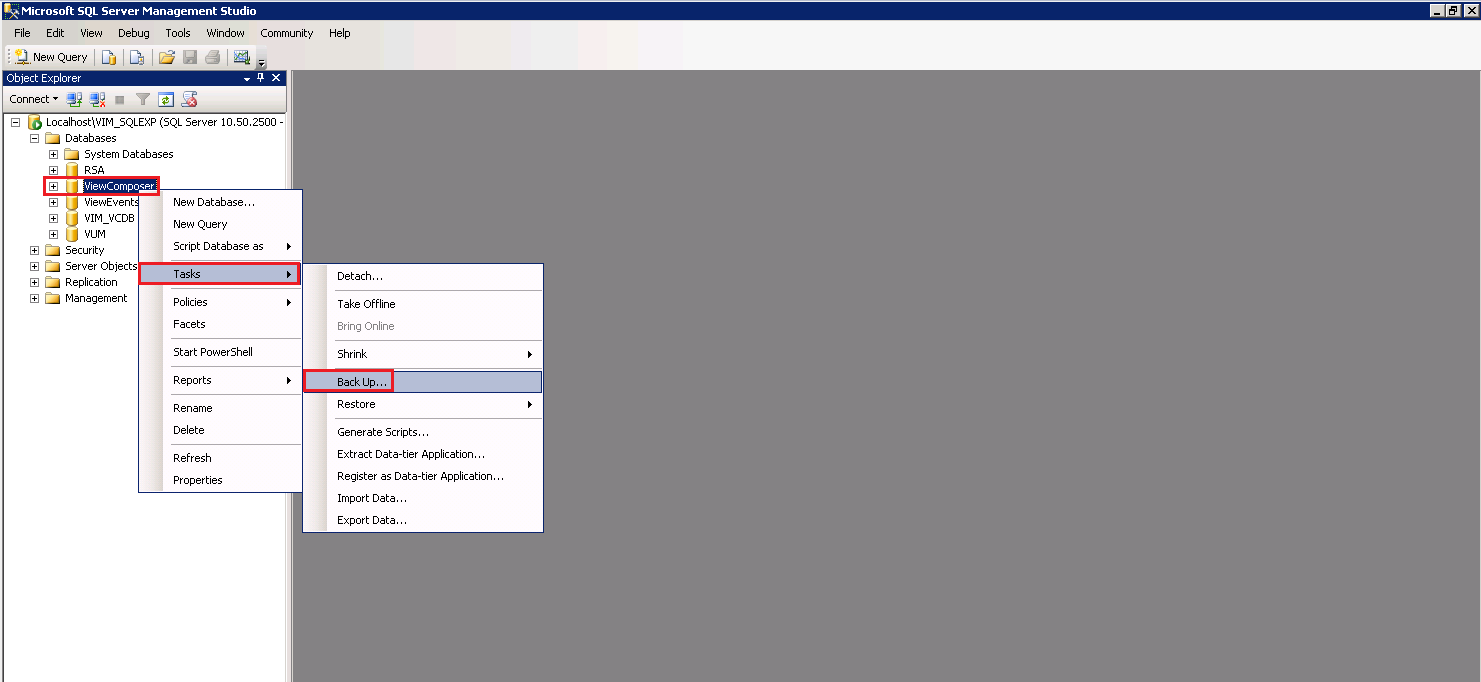Viewport: 1481px width, 682px height.
Task: Click the New Query toolbar button
Action: coord(51,57)
